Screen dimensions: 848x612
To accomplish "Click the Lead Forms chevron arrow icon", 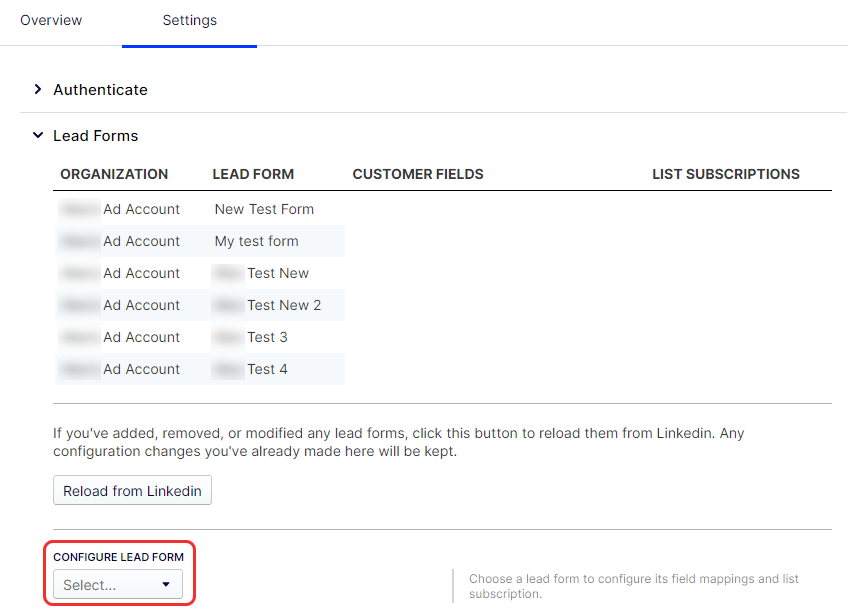I will pyautogui.click(x=38, y=136).
